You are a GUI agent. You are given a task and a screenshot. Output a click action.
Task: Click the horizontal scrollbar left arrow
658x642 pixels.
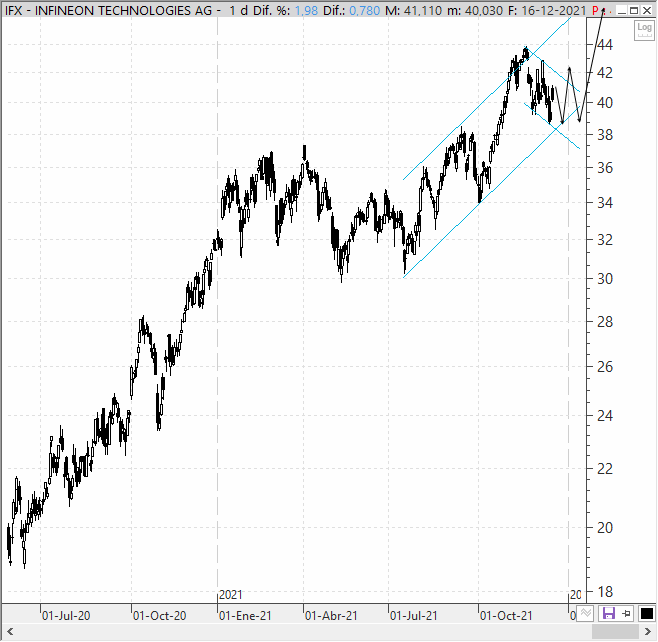coord(10,632)
